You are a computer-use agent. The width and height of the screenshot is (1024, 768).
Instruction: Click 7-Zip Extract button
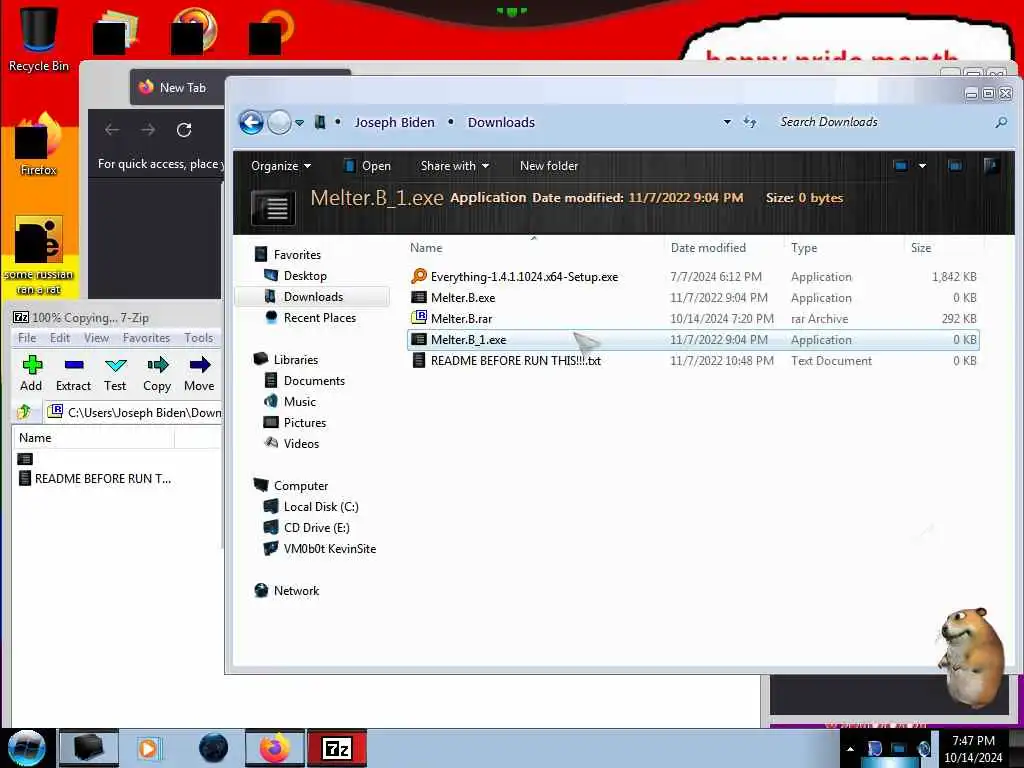pos(73,374)
